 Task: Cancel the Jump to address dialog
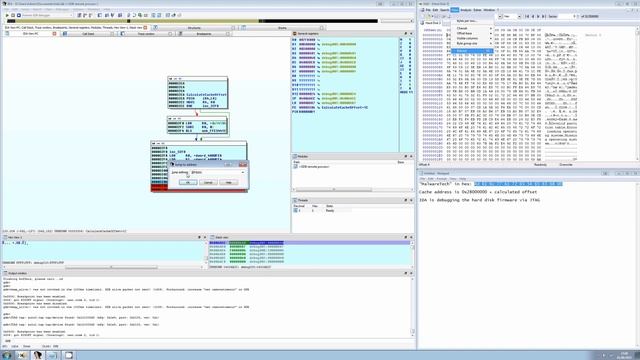point(208,182)
